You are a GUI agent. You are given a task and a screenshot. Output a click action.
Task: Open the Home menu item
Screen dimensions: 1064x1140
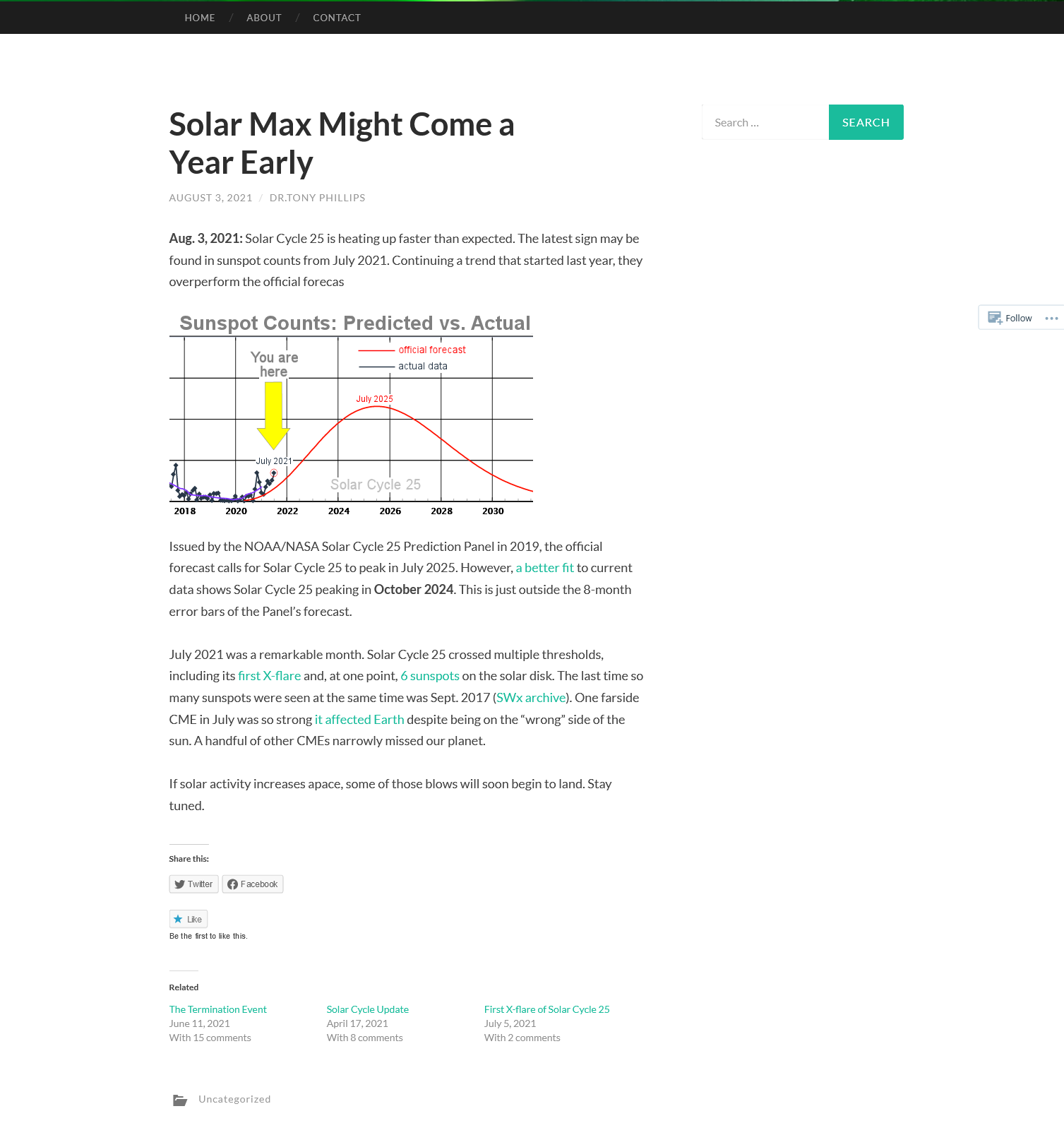coord(200,18)
